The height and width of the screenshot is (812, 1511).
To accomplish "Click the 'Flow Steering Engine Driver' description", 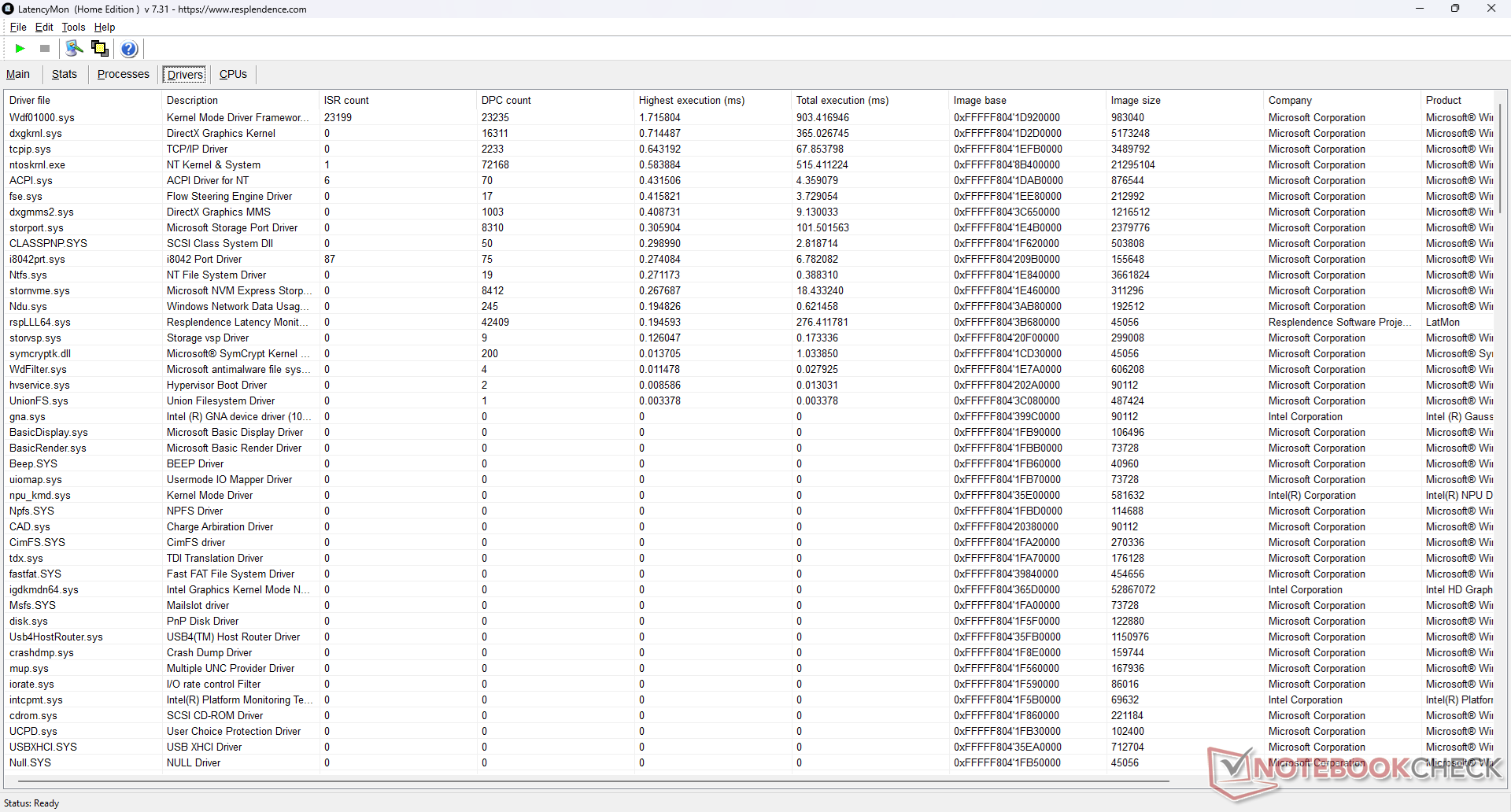I will [229, 196].
